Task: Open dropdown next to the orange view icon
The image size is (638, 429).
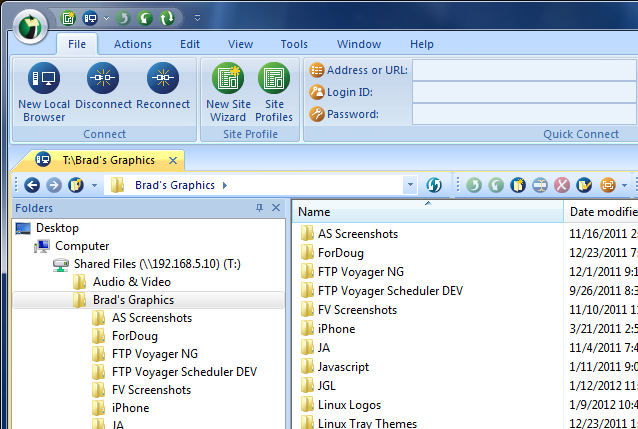Action: [x=625, y=186]
